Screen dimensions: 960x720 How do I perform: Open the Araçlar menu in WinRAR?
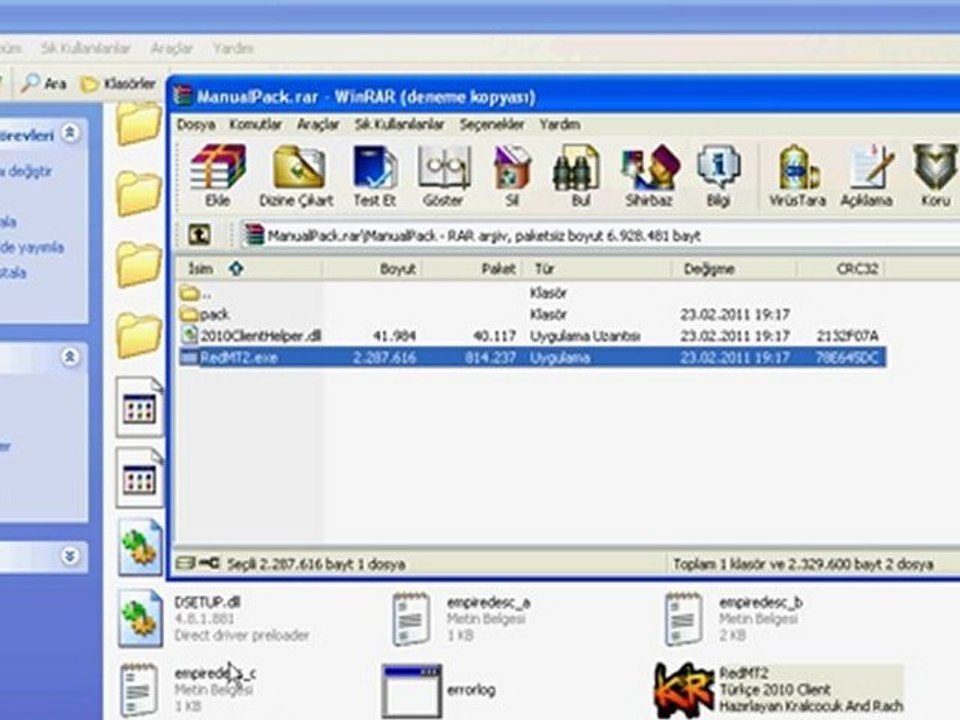point(318,124)
